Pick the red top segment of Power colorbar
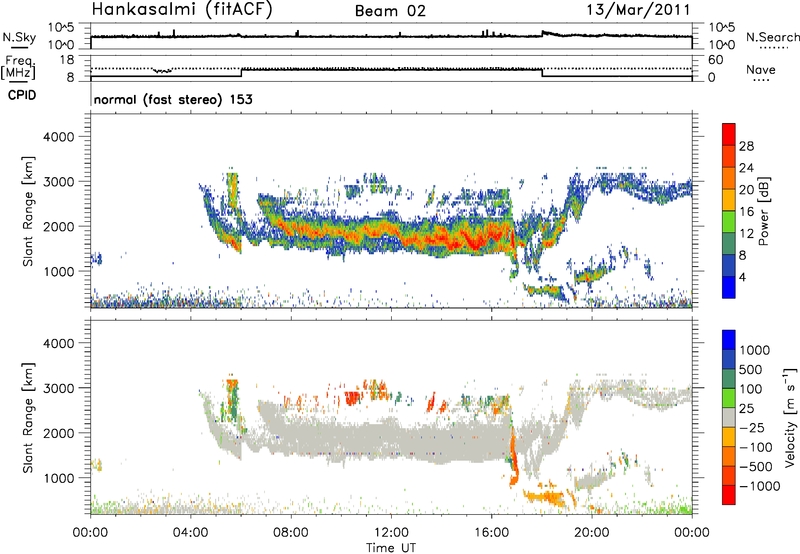Screen dimensions: 800x554 (x=729, y=135)
